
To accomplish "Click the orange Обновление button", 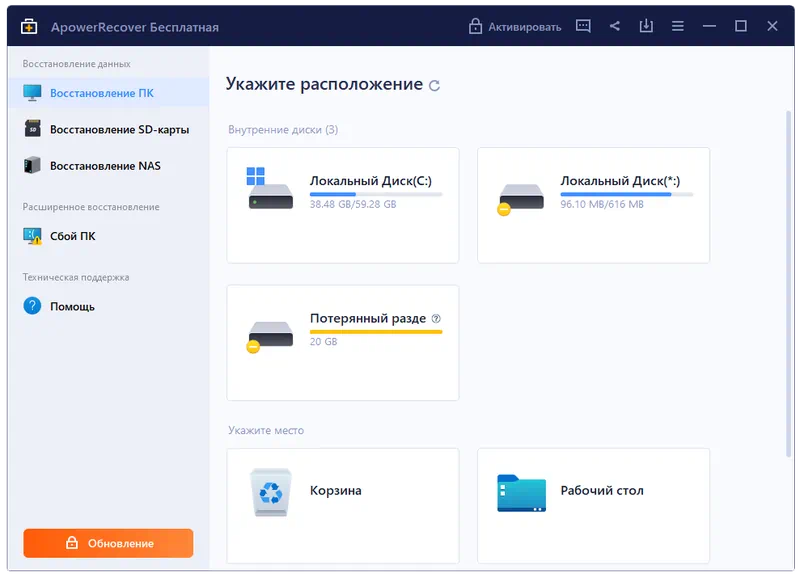I will 108,543.
